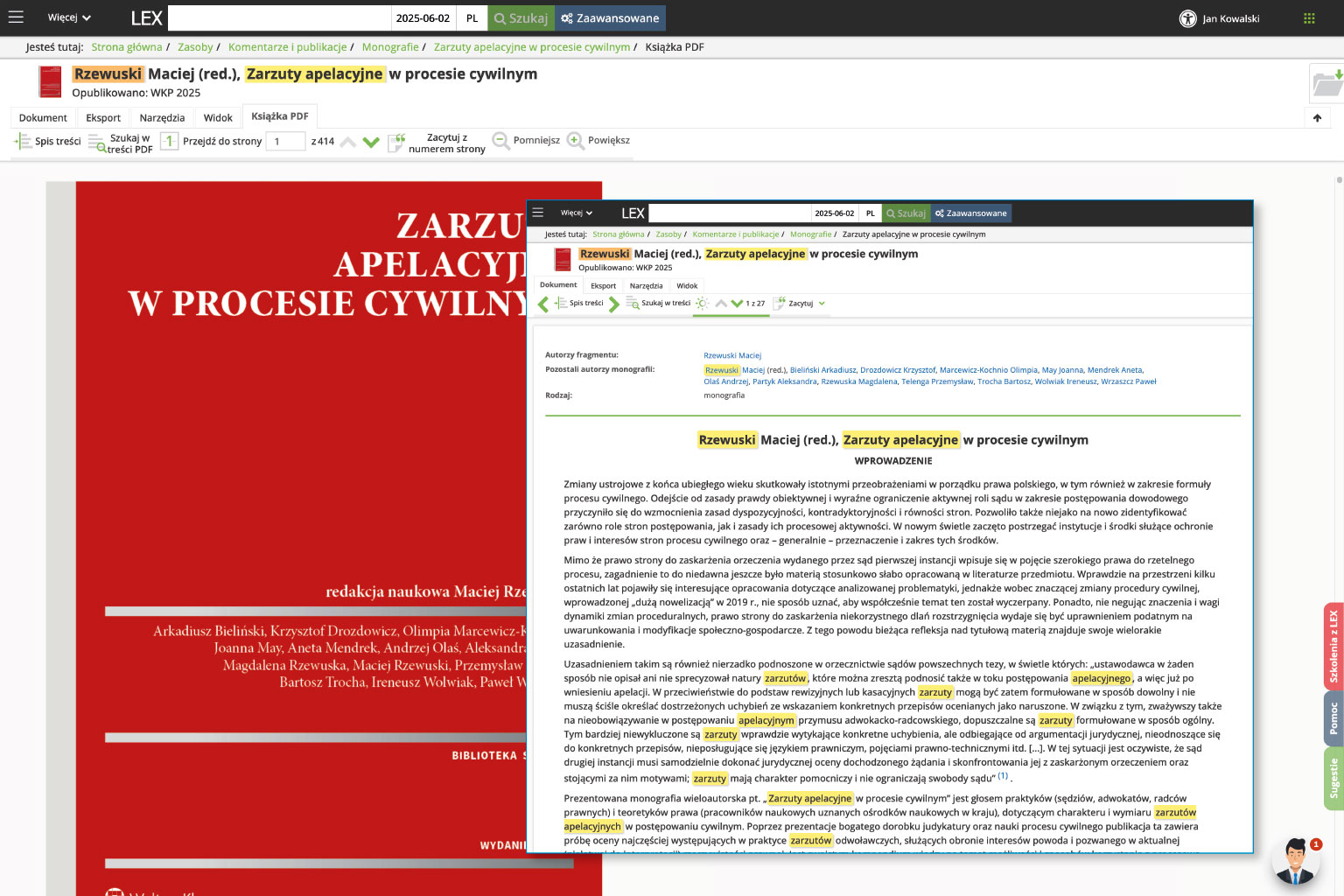Follow the Monografie breadcrumb link in main window
Viewport: 1344px width, 896px height.
coord(390,47)
